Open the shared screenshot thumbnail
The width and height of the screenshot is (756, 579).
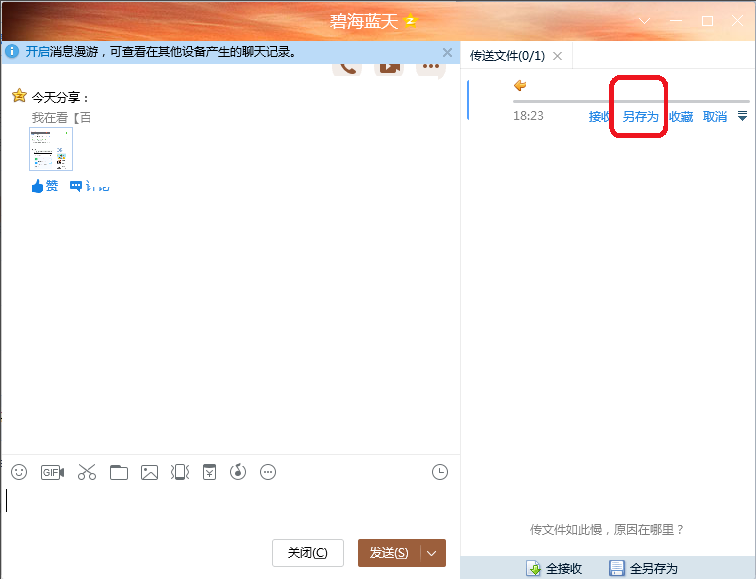click(x=51, y=149)
